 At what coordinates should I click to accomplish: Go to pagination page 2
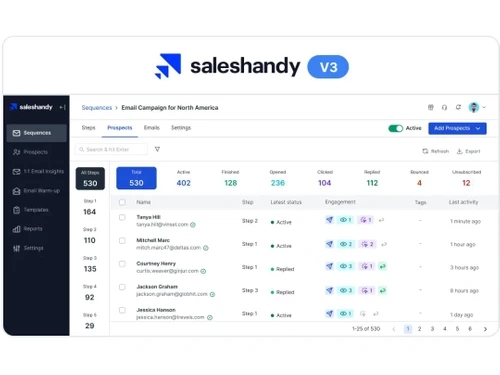(x=420, y=329)
